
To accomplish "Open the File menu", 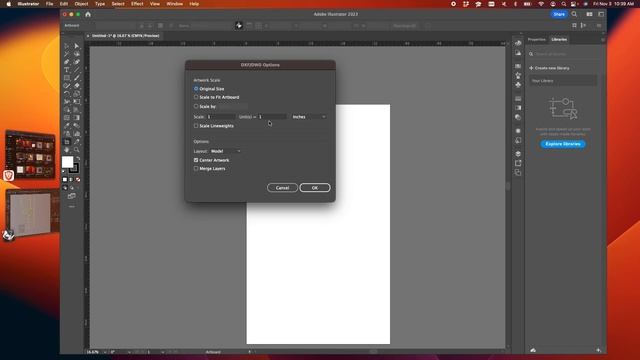I will click(49, 4).
